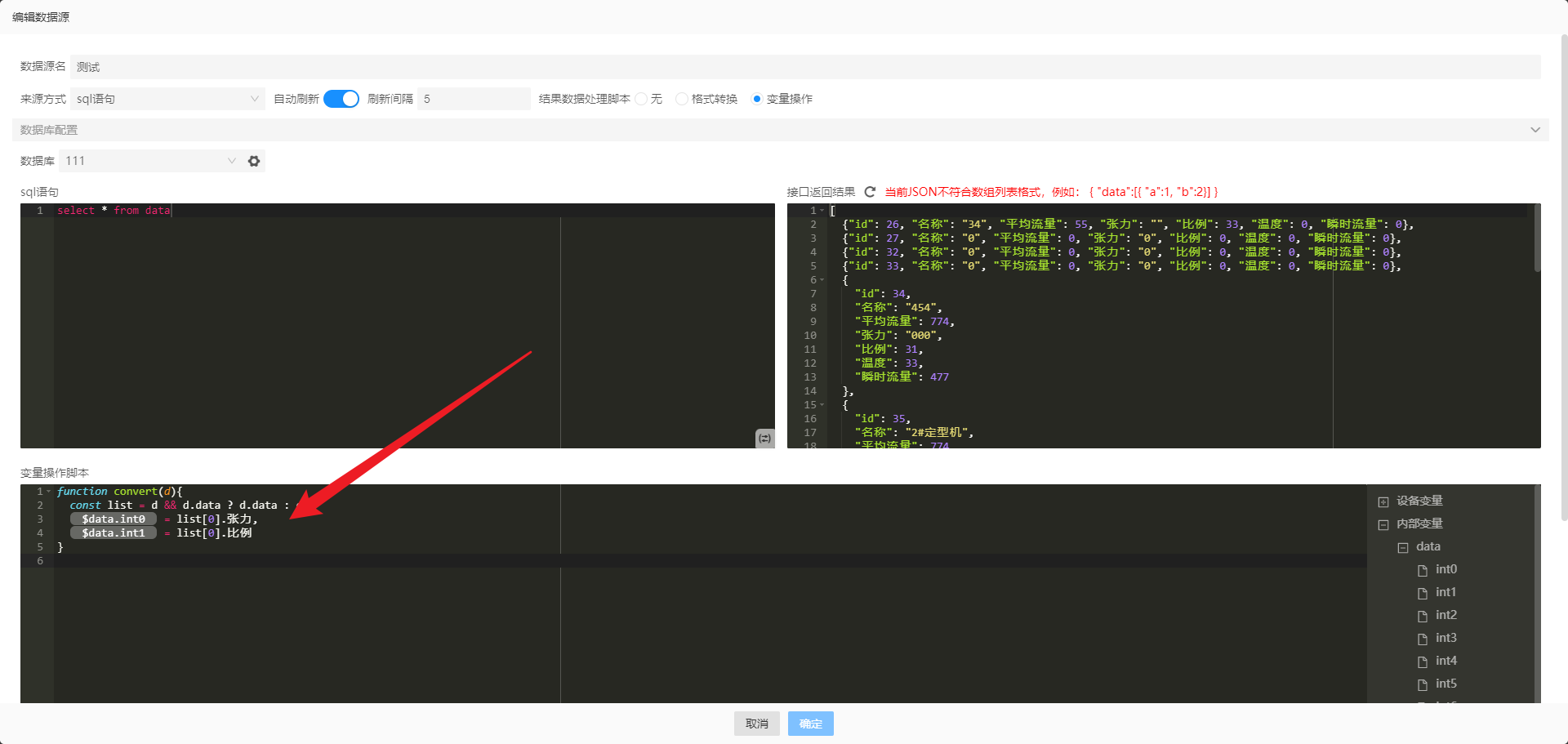Click the dialog right-side scrollbar

click(1564, 278)
